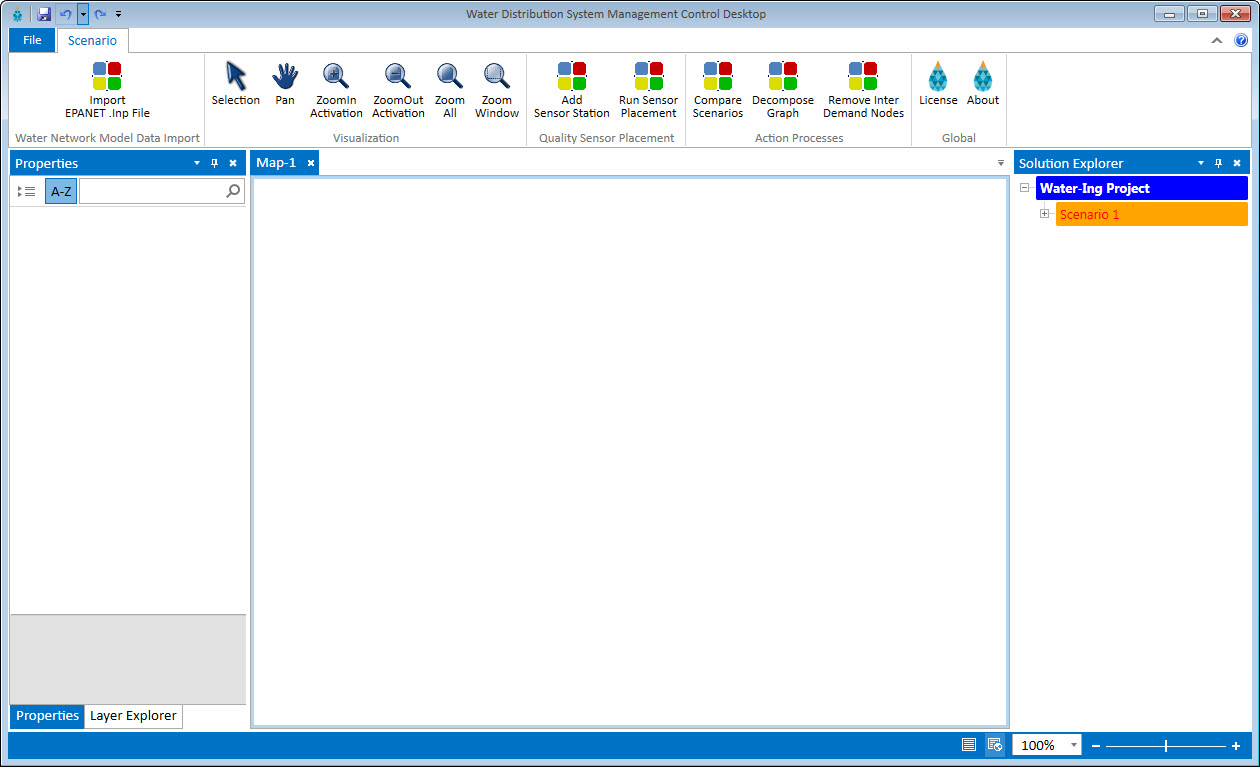Click the zoom slider plus button
The height and width of the screenshot is (767, 1260).
click(1236, 746)
